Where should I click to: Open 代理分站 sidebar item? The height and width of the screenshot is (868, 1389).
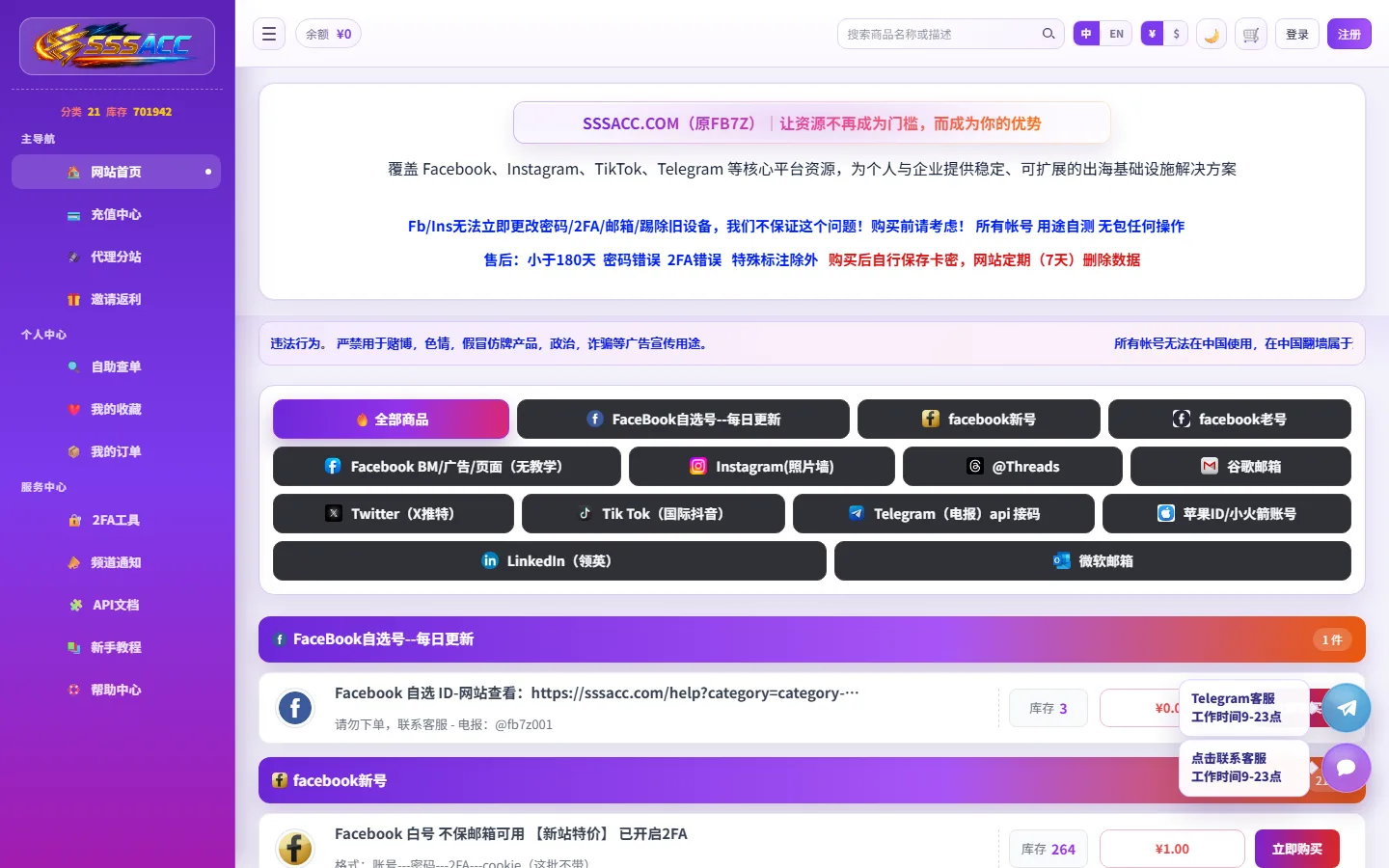pyautogui.click(x=116, y=257)
